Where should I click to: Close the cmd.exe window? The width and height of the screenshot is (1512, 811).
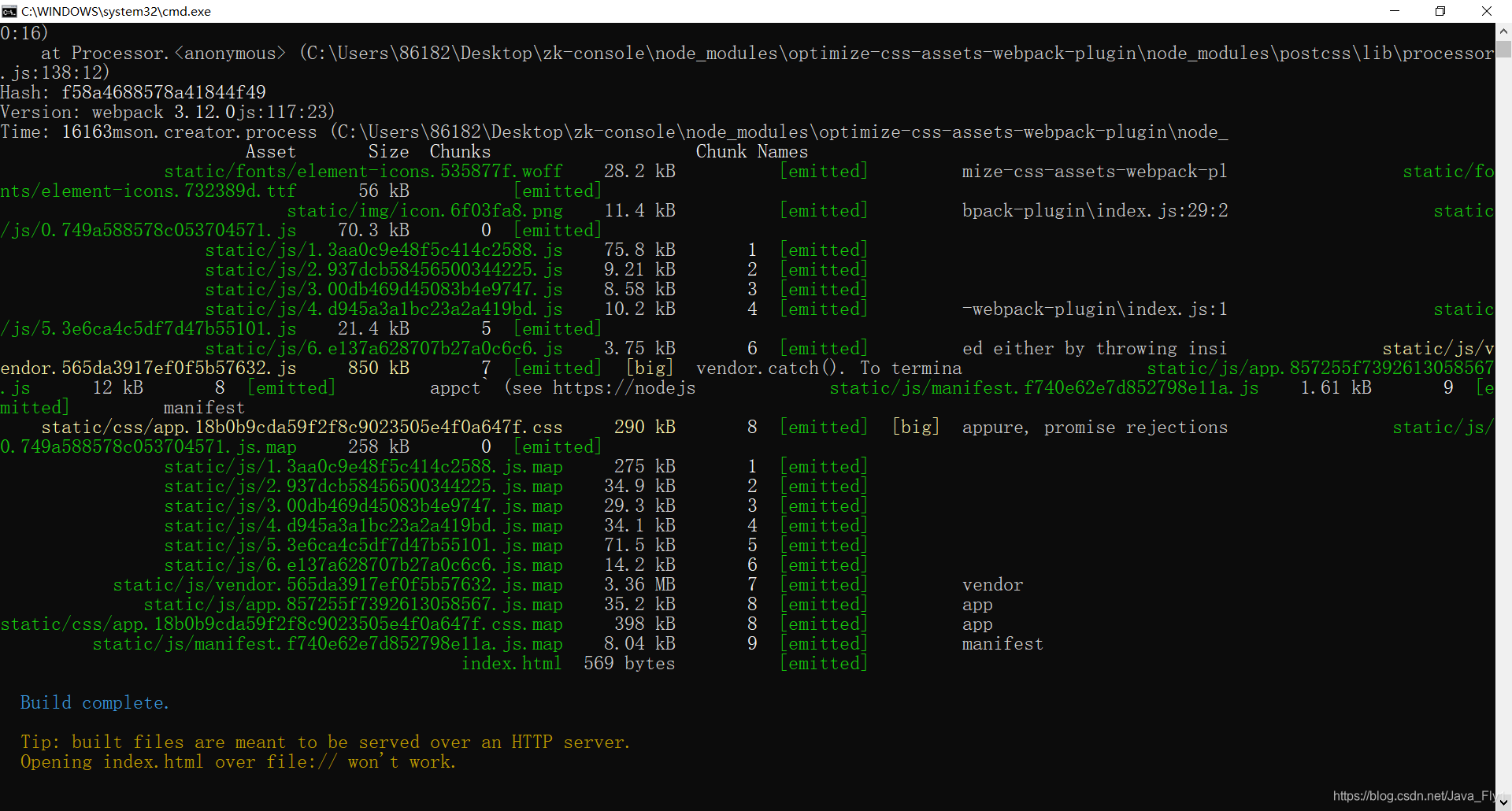(1487, 11)
